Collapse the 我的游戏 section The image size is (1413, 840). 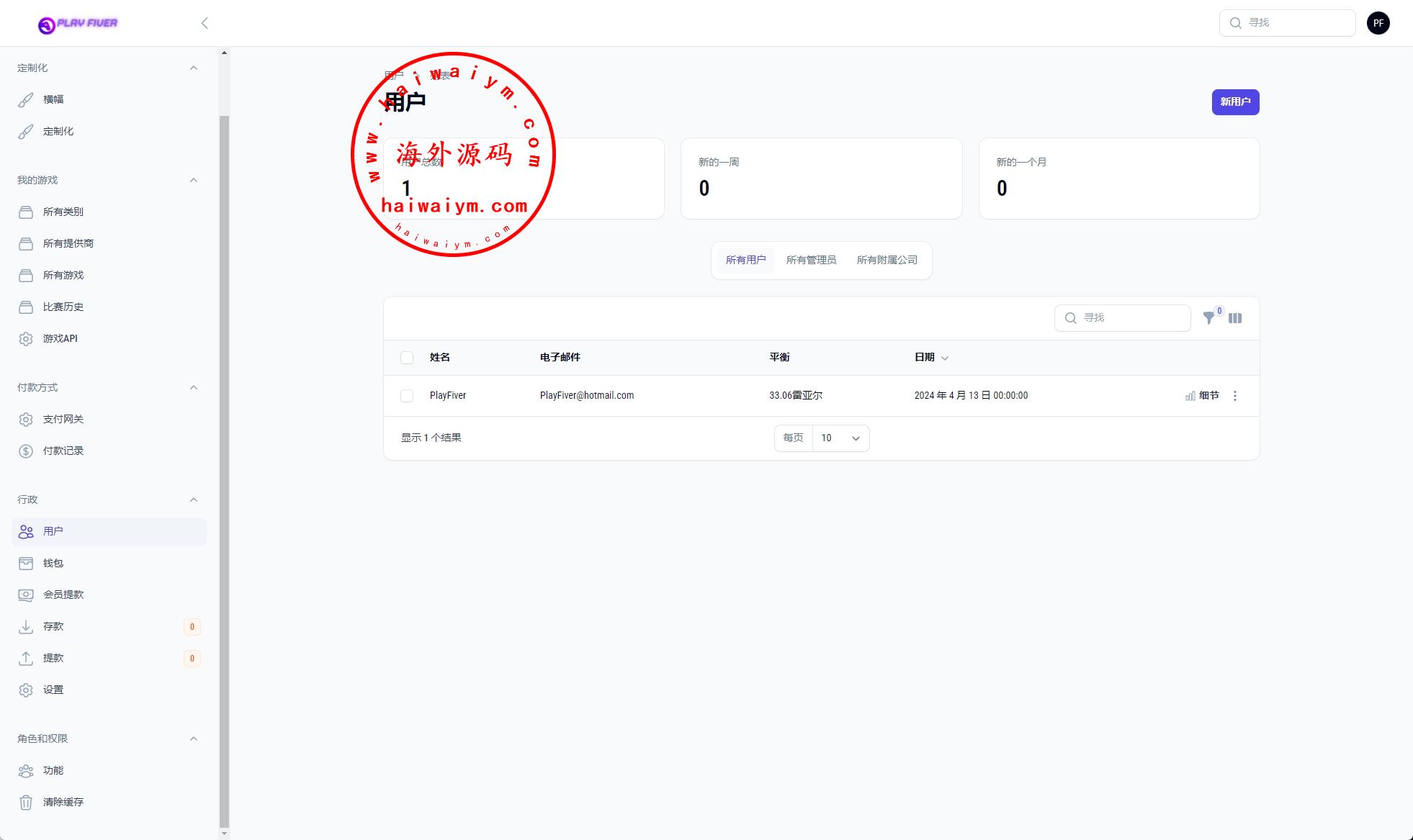pos(193,180)
